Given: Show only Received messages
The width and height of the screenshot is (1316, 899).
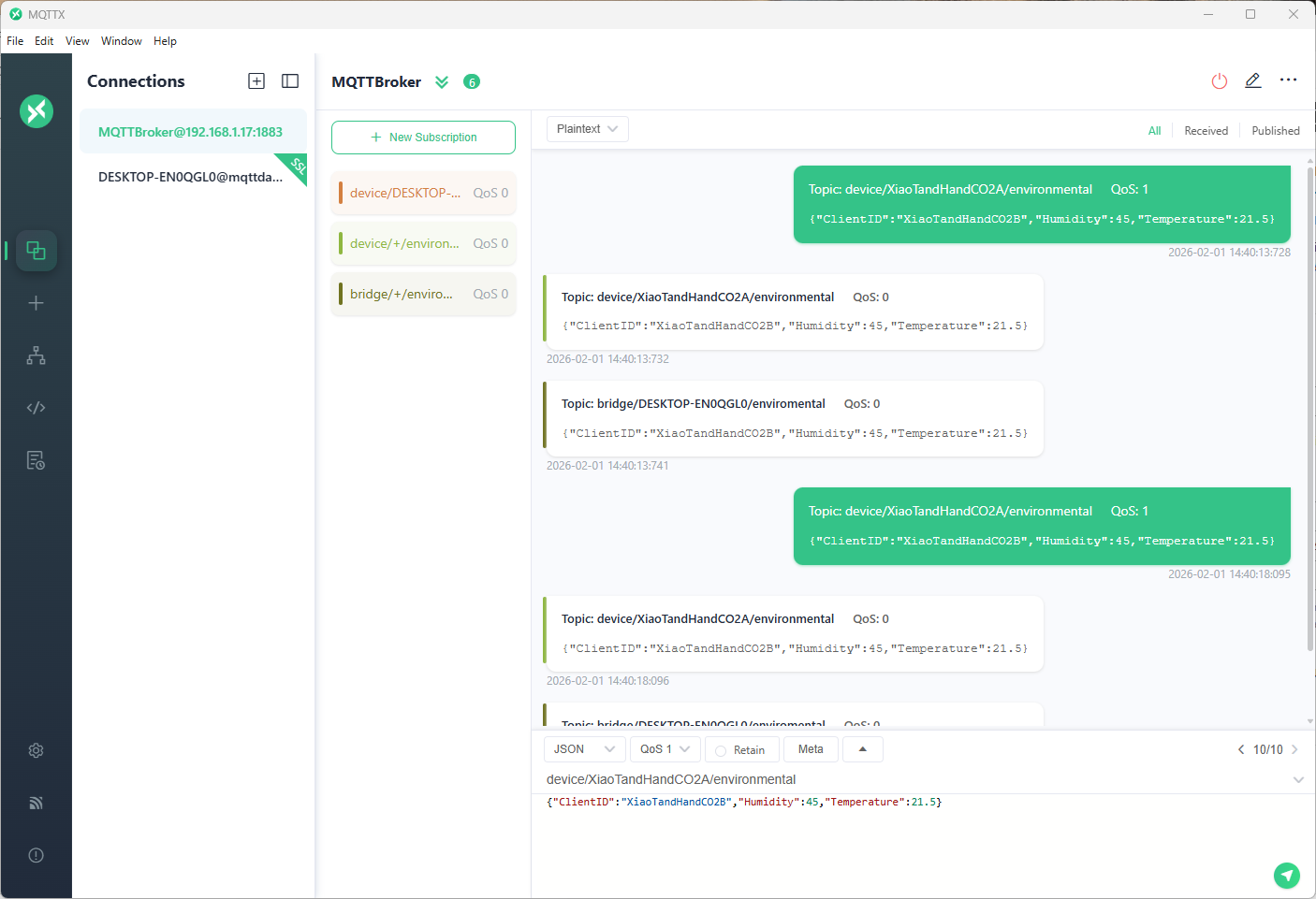Looking at the screenshot, I should tap(1206, 131).
